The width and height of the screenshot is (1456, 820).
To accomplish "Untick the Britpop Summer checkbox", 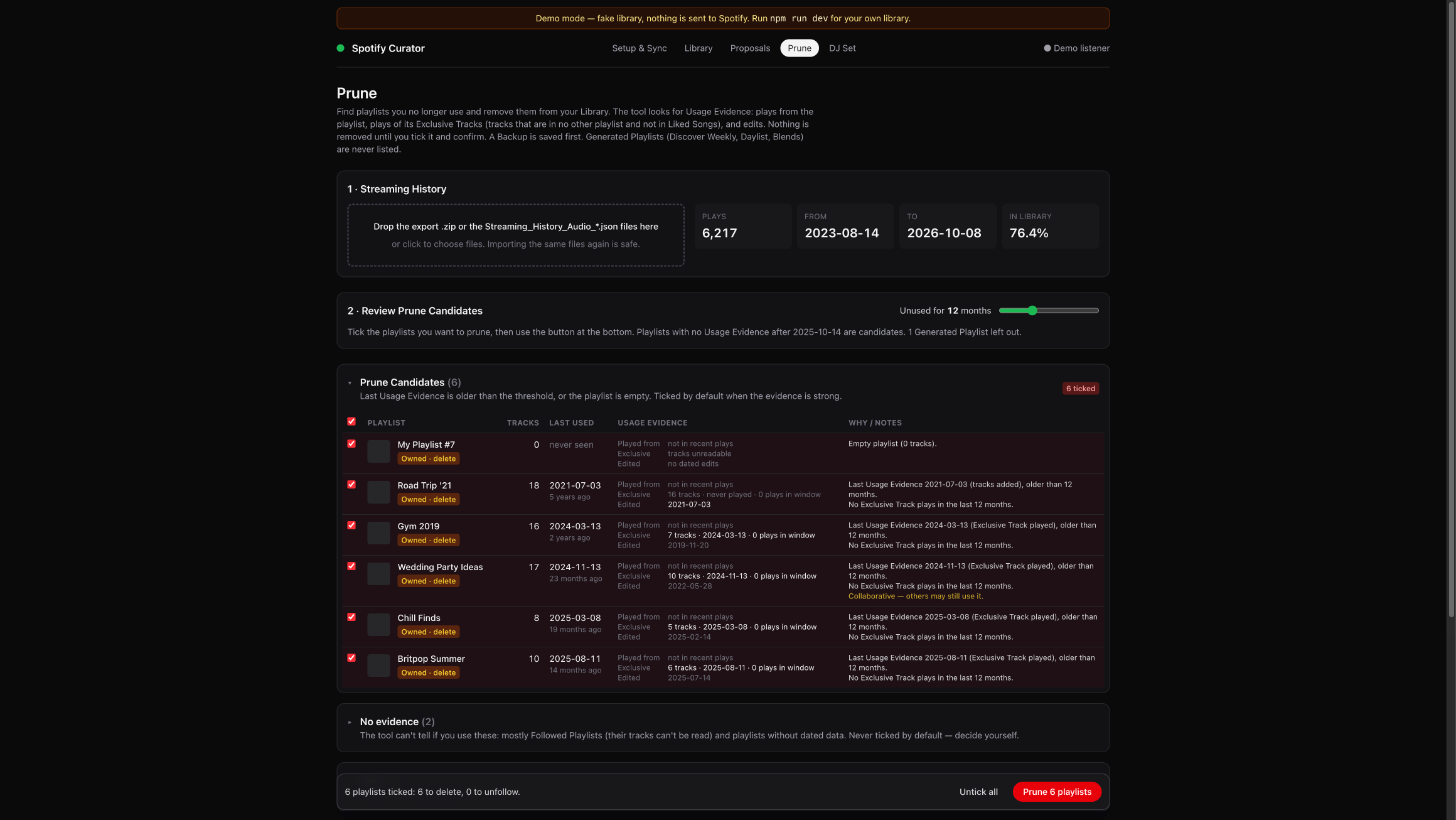I will [351, 659].
